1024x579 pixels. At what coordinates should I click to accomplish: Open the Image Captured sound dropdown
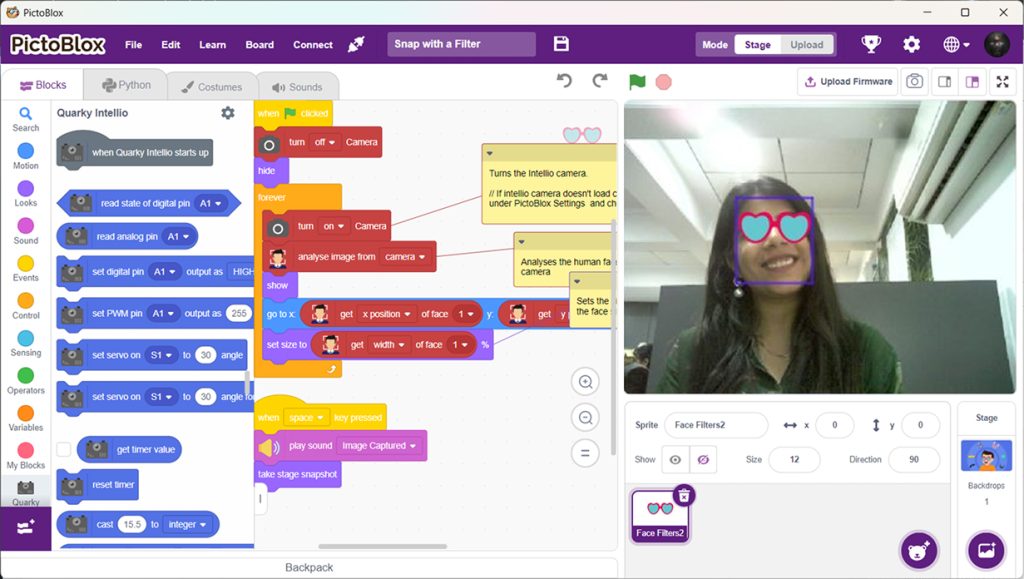377,445
